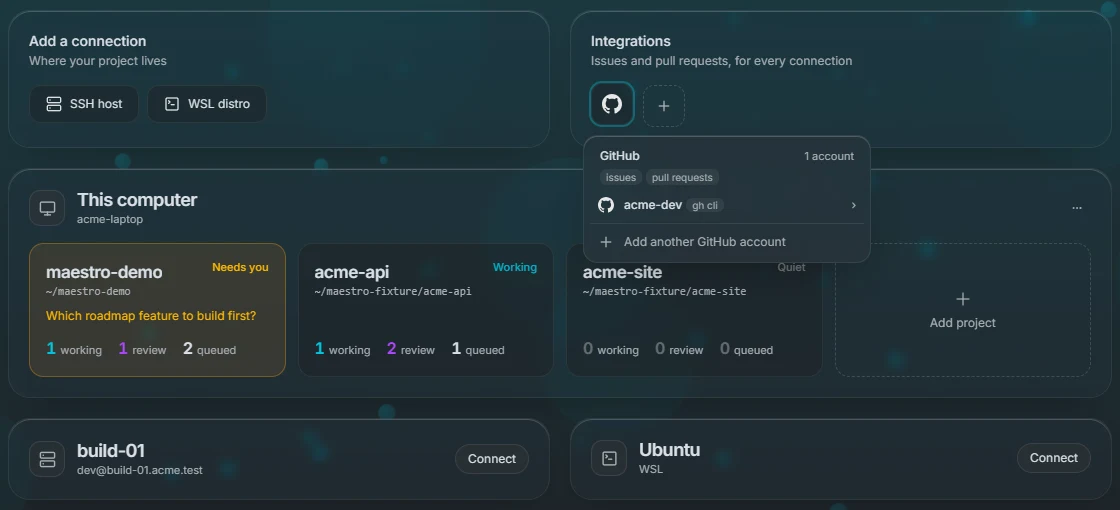Click the GitHub heading in the popup
Viewport: 1120px width, 510px height.
(619, 156)
